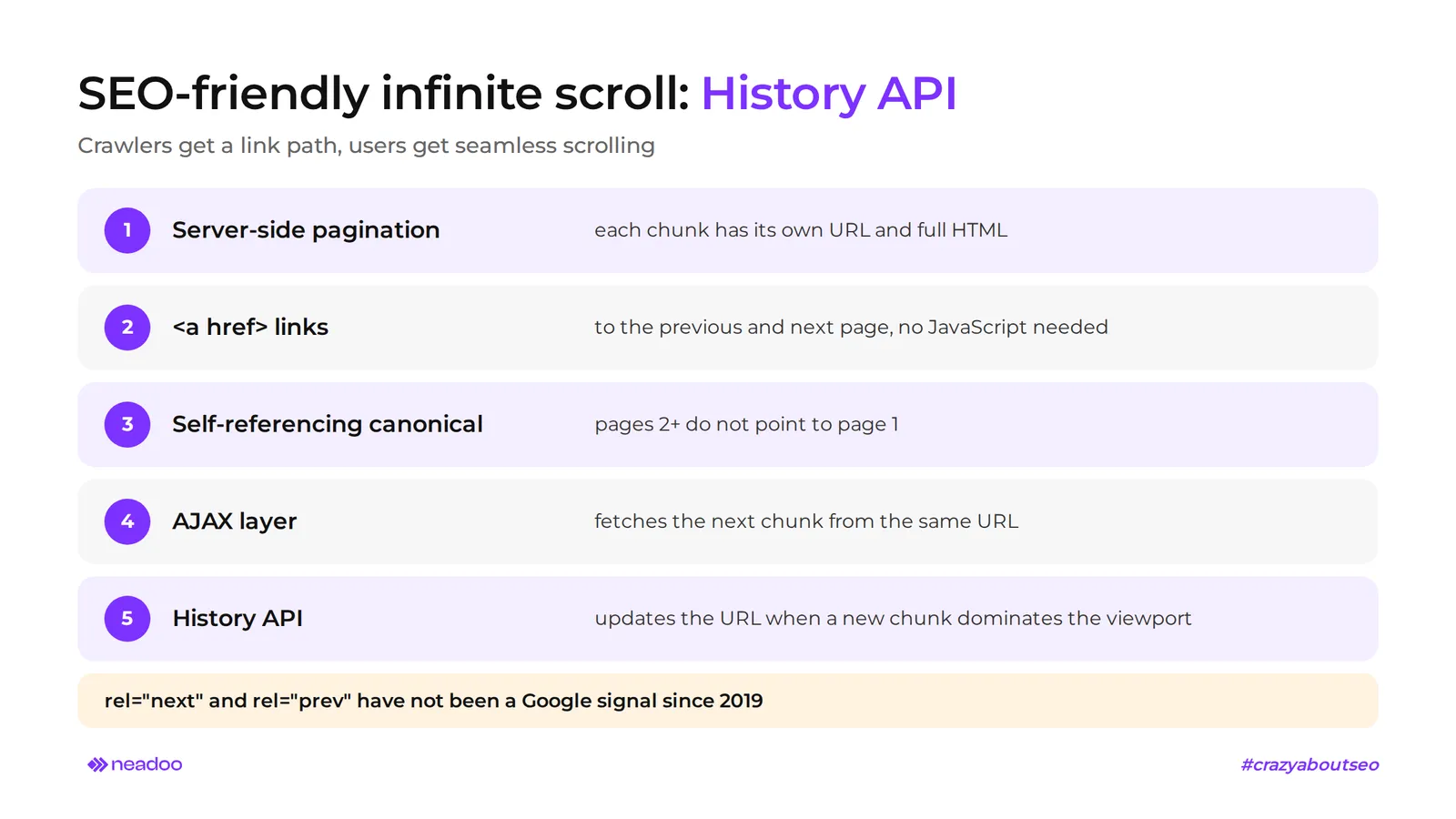Click the purple 'History API' title text
This screenshot has width=1456, height=819.
[829, 94]
